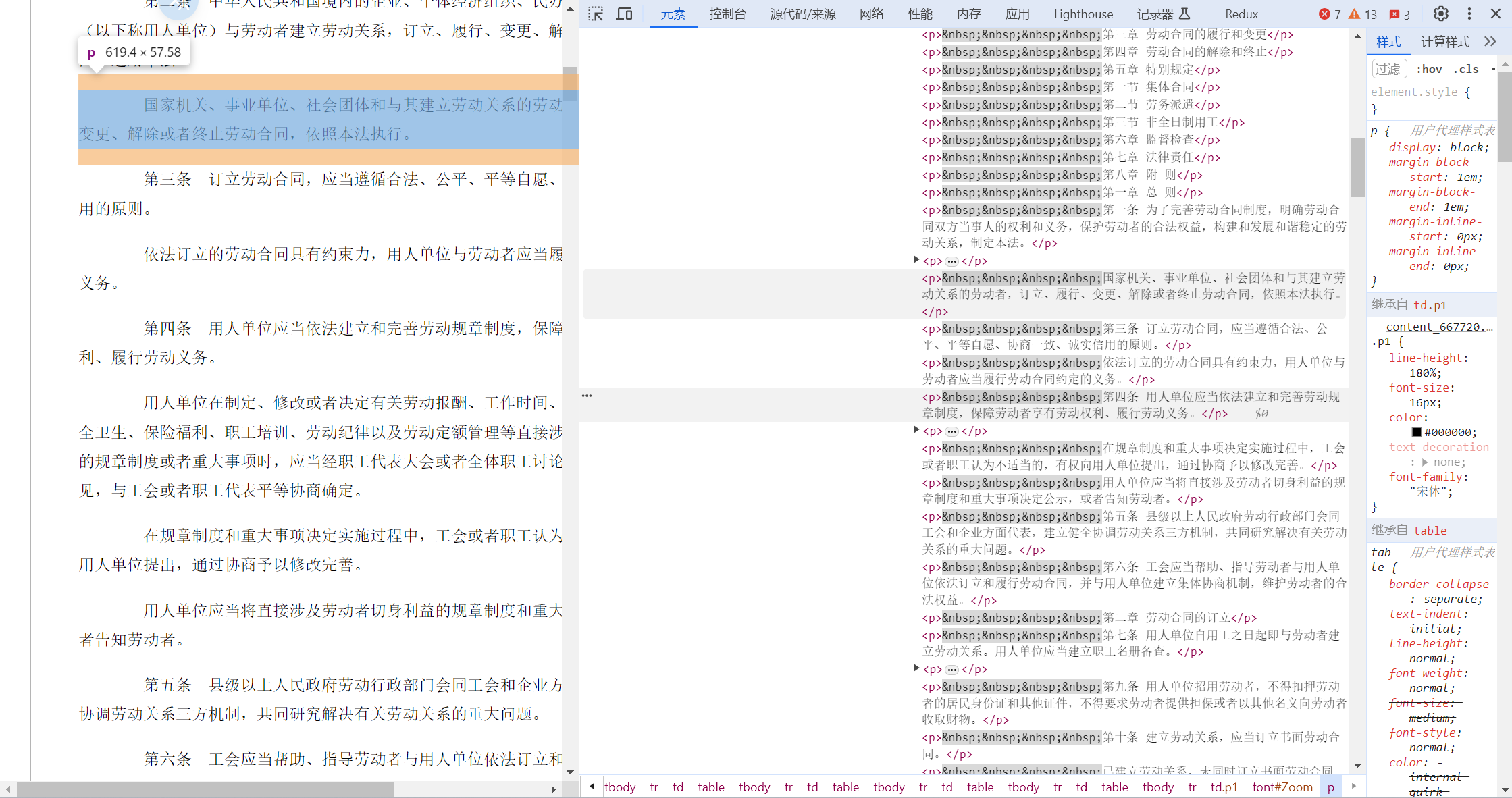Select the 第五条 p element node
This screenshot has height=798, width=1512.
[x=1133, y=533]
